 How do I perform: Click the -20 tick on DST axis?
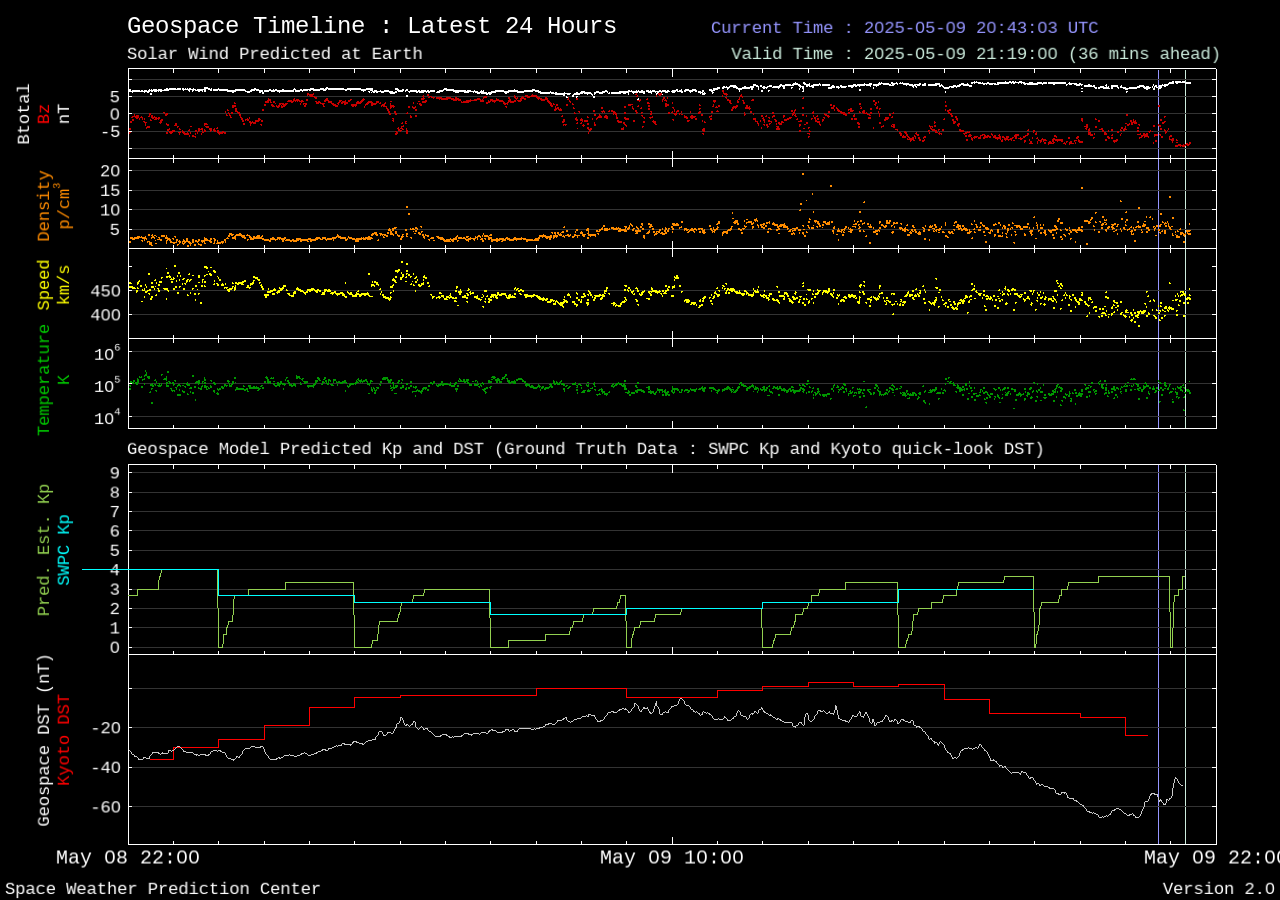pos(105,728)
